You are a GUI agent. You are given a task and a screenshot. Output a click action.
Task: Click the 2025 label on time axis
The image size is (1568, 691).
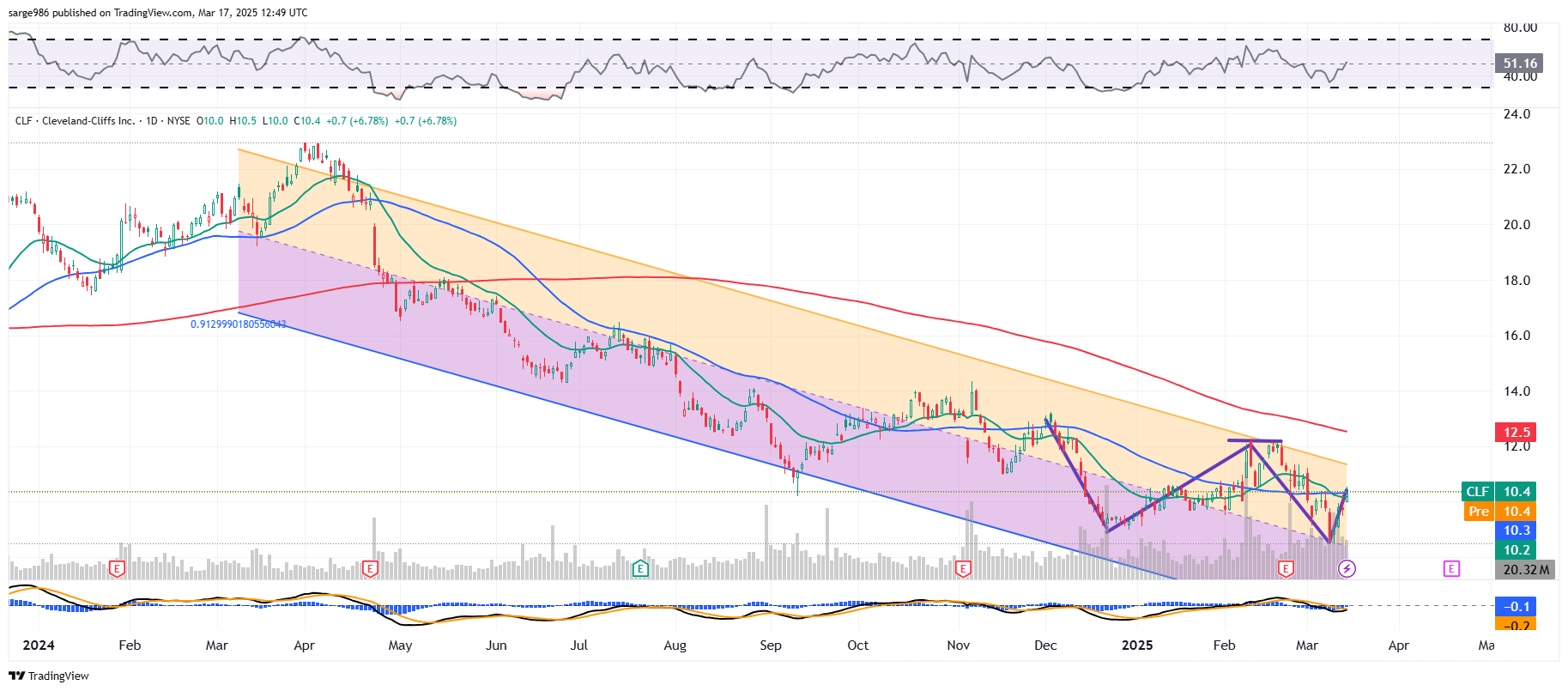pos(1137,646)
